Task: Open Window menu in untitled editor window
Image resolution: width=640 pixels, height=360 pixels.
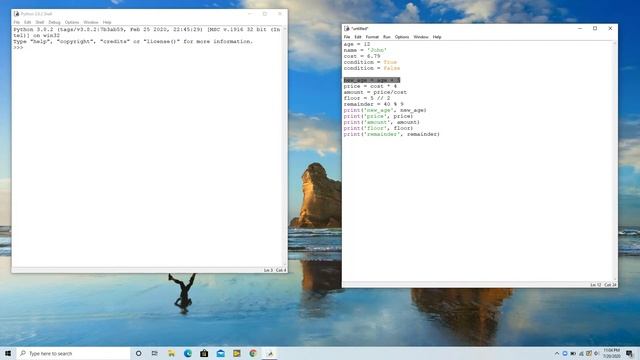Action: tap(421, 37)
